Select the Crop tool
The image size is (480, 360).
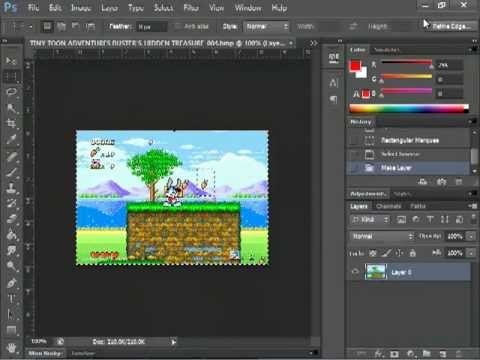[11, 123]
